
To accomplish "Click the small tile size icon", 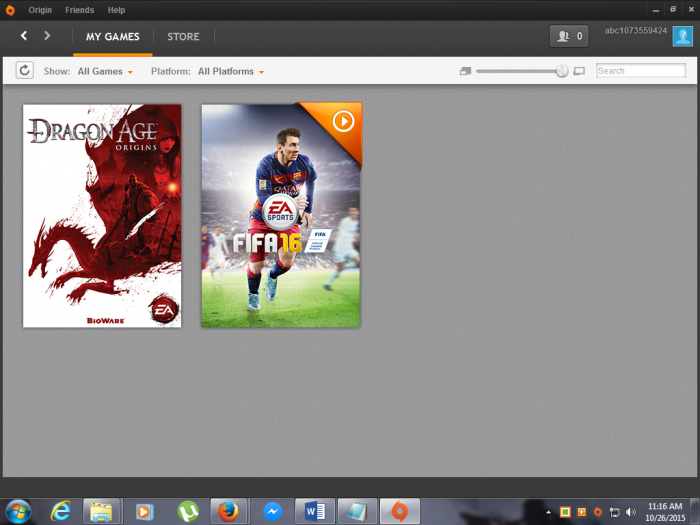I will (x=465, y=71).
